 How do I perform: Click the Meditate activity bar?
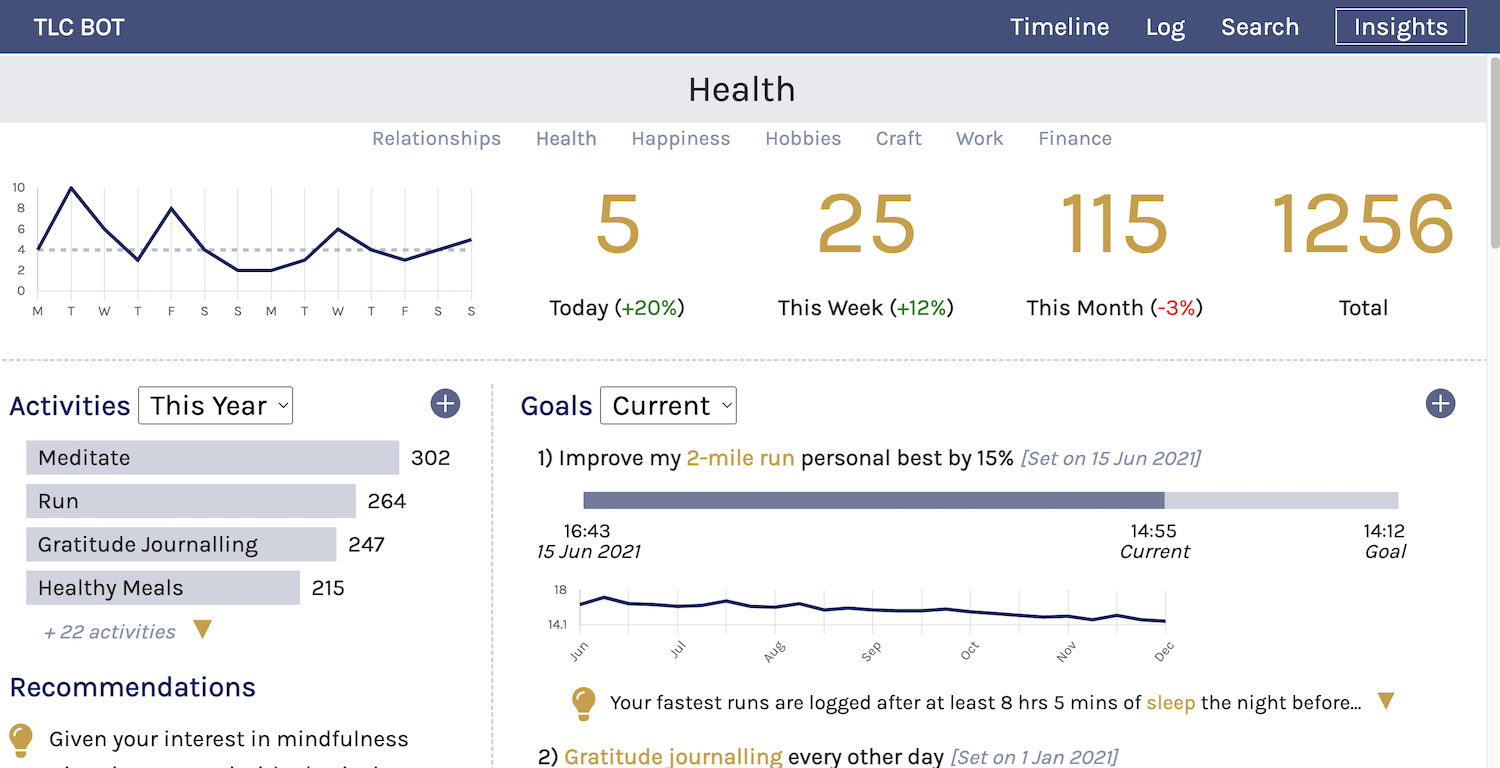212,458
